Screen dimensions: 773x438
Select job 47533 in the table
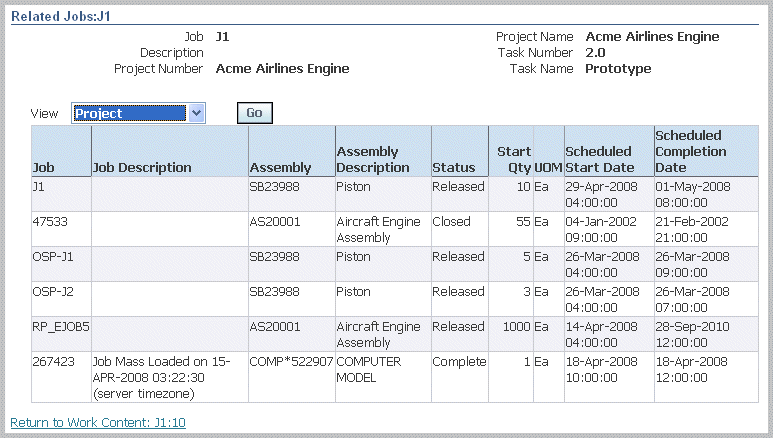tap(50, 222)
